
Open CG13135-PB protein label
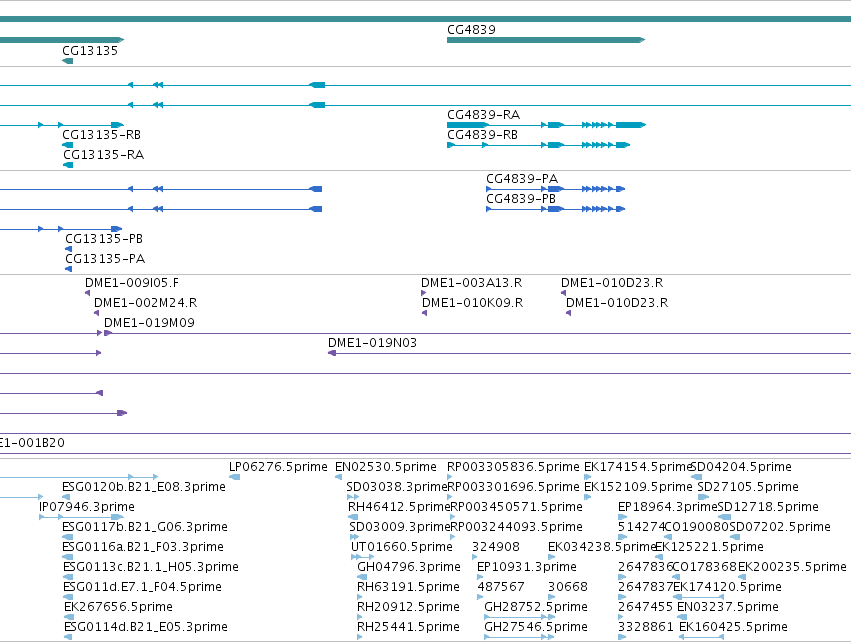(104, 239)
